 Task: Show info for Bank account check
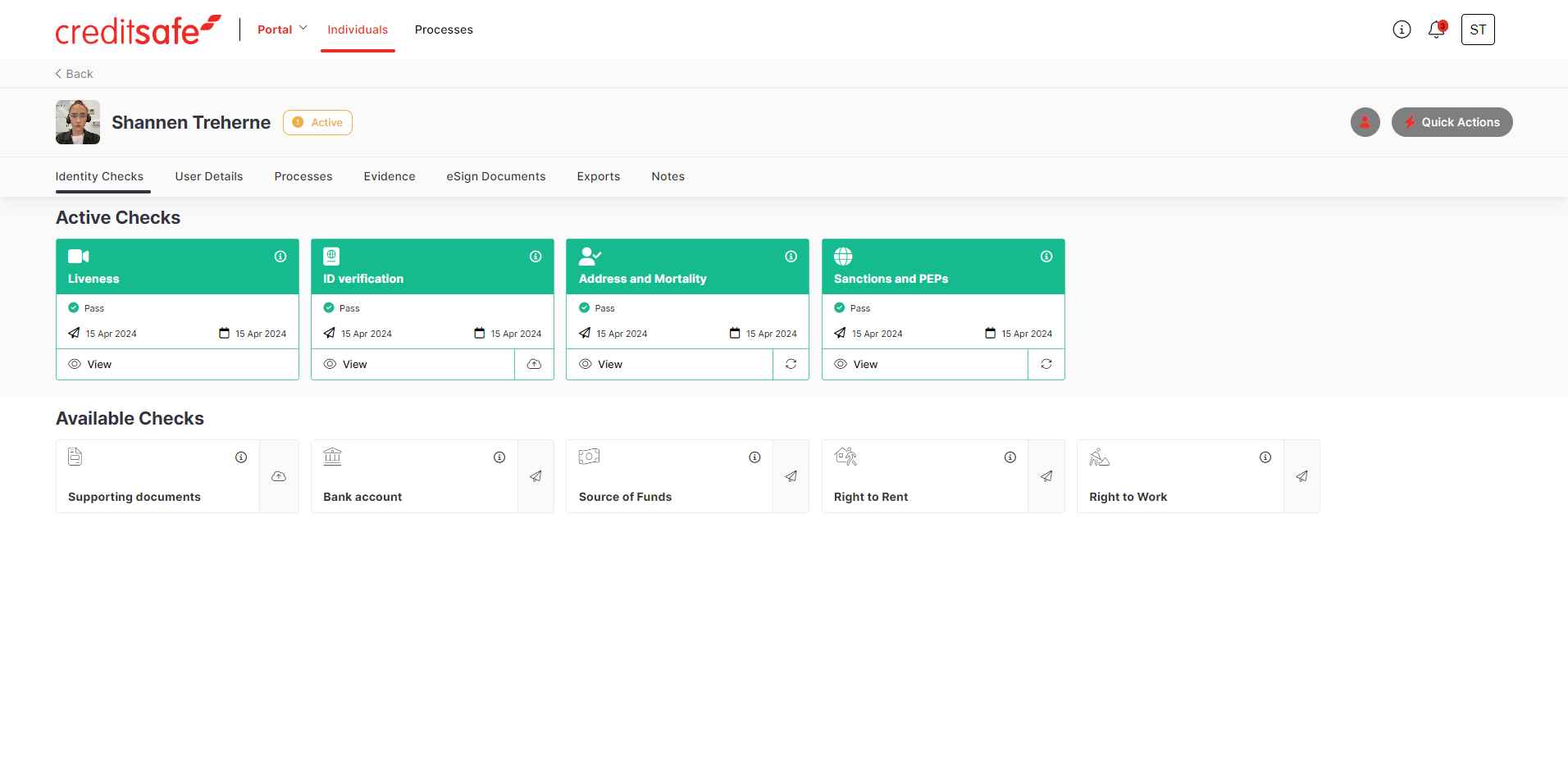pyautogui.click(x=499, y=457)
